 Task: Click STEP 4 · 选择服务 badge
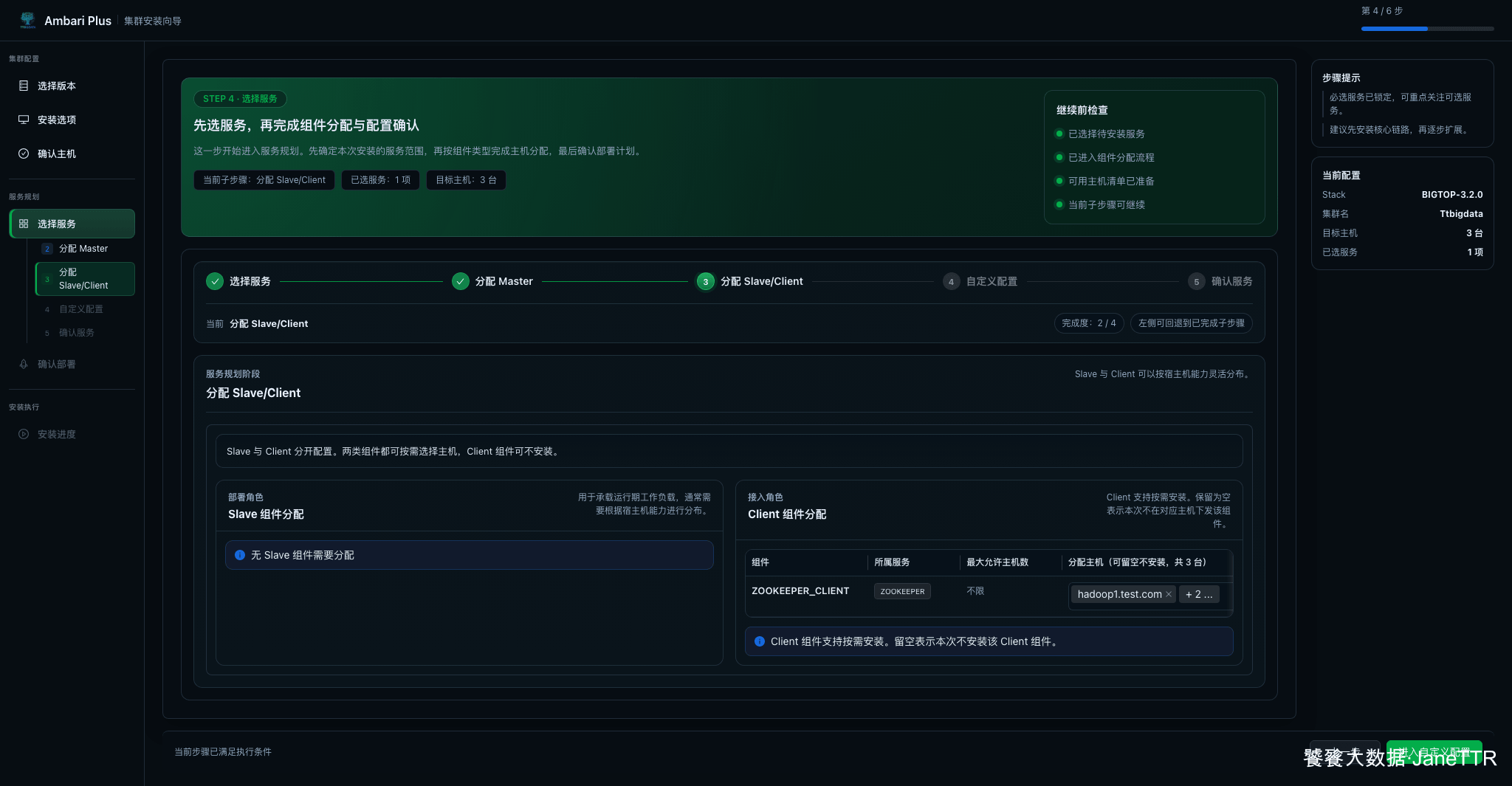coord(240,99)
